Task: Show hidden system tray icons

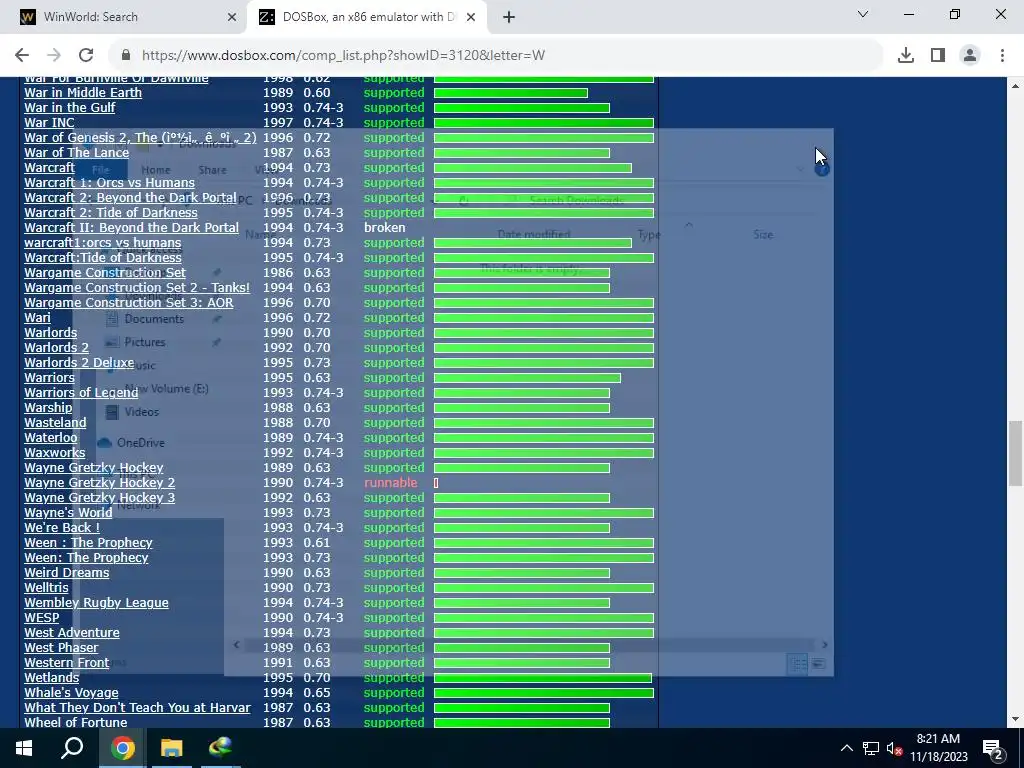Action: [x=846, y=748]
